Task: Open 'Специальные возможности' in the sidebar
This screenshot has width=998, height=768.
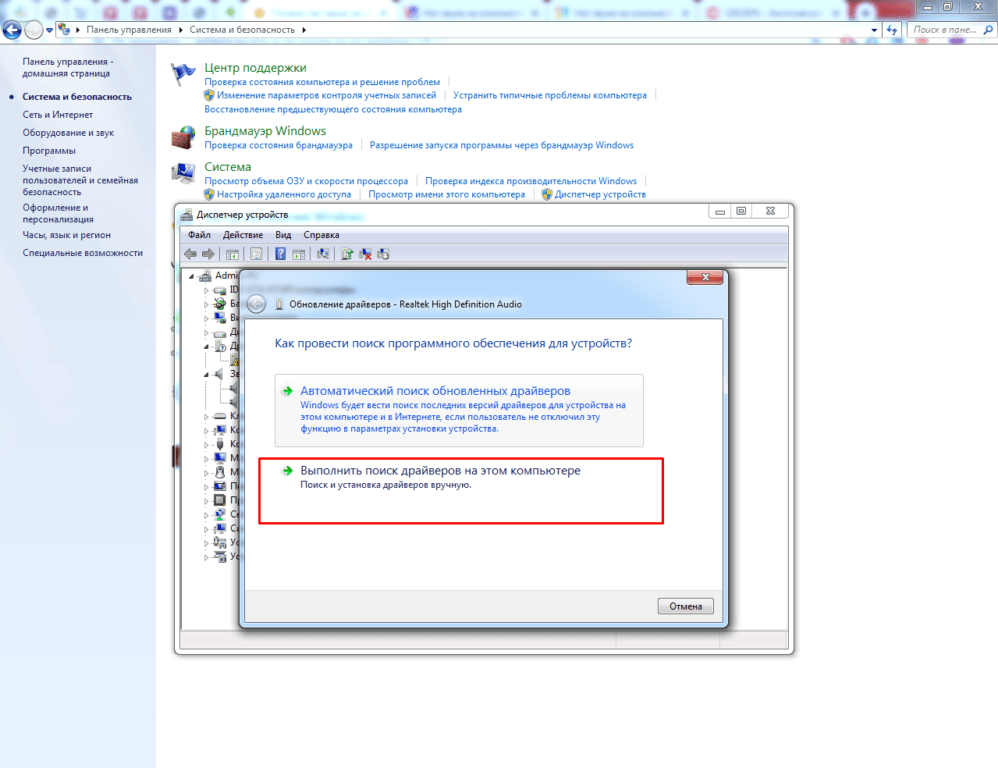Action: [x=83, y=253]
